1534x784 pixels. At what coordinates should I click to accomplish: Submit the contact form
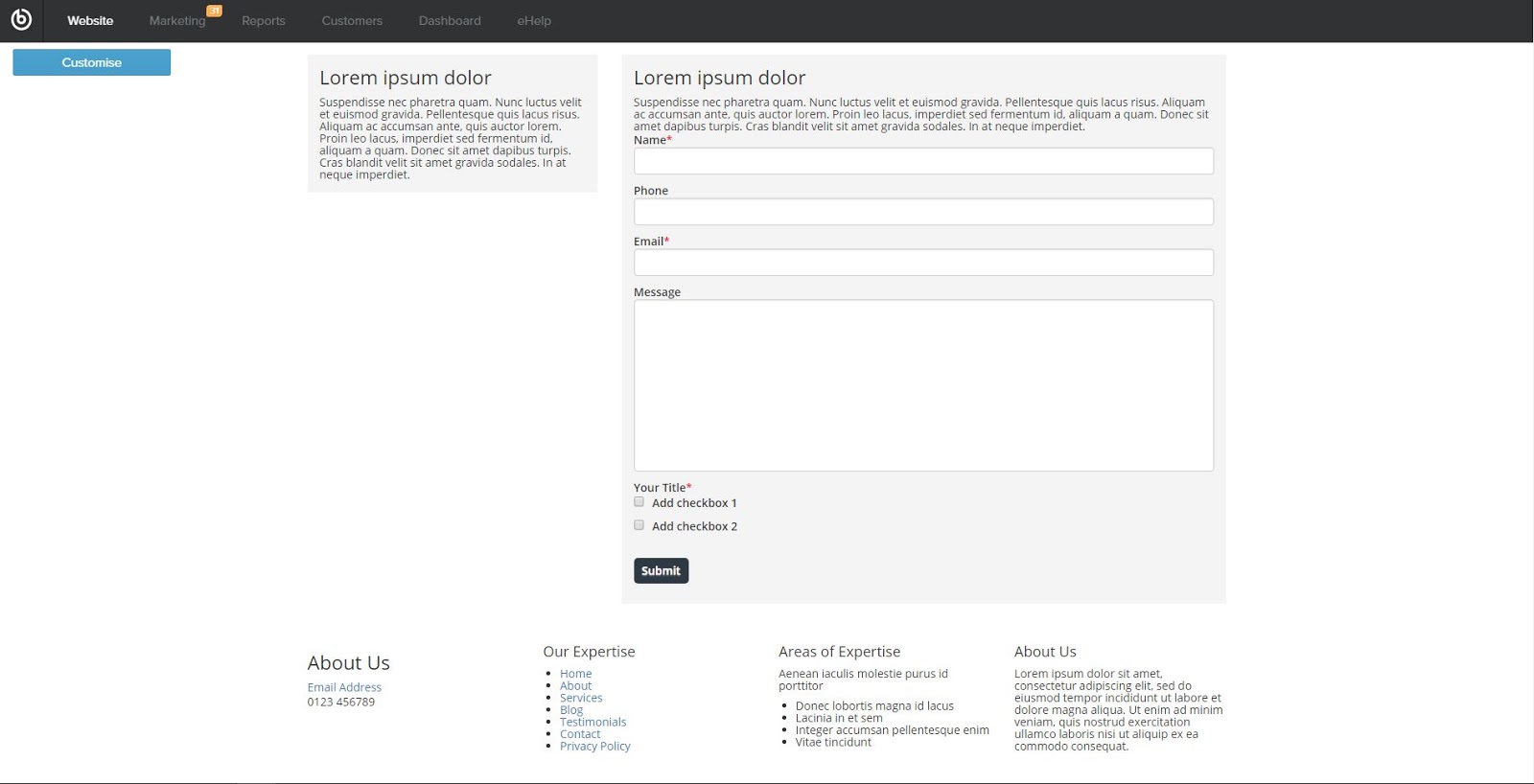pos(661,570)
